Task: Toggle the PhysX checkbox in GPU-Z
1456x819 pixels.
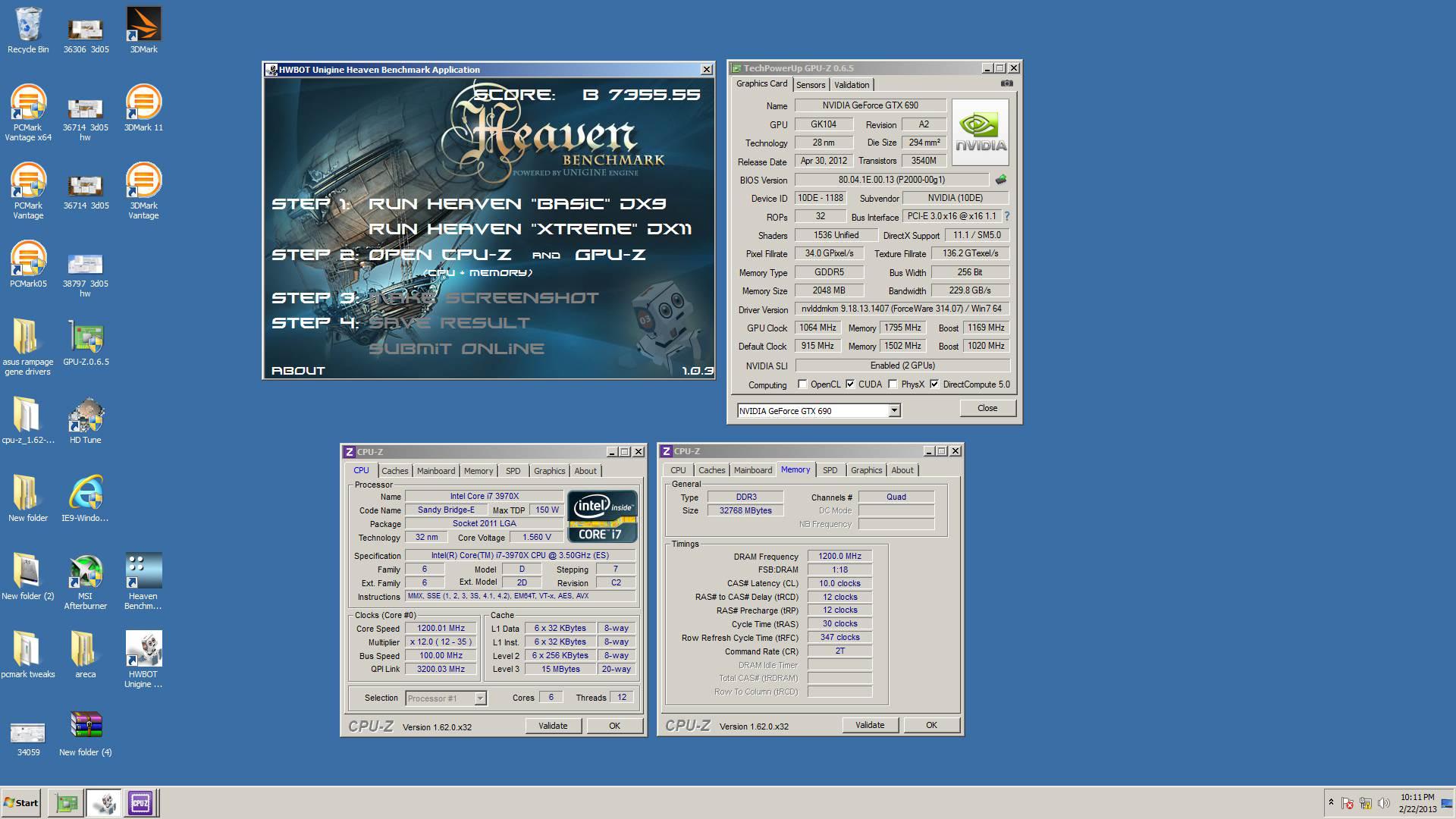Action: point(893,384)
